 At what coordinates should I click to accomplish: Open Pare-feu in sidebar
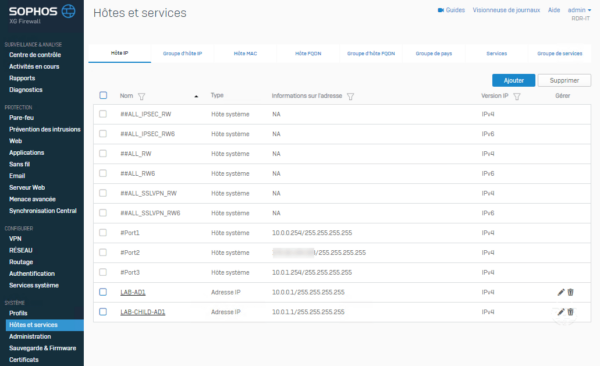[21, 118]
